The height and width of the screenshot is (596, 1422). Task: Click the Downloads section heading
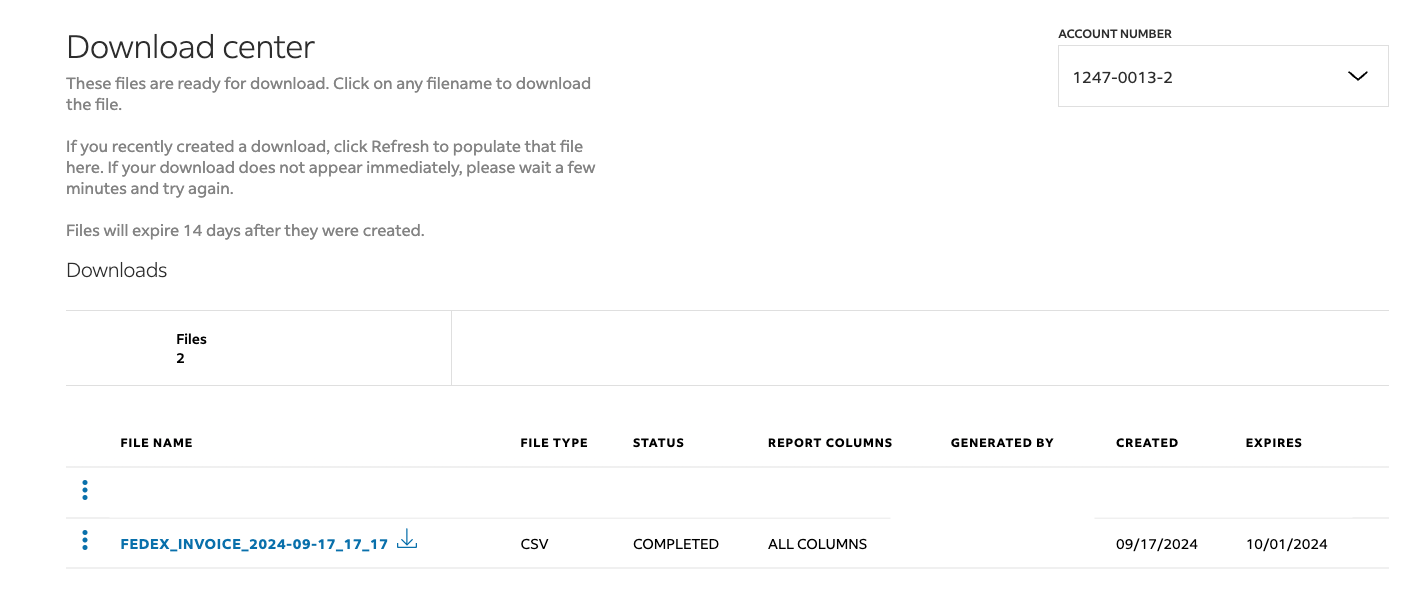pos(117,270)
